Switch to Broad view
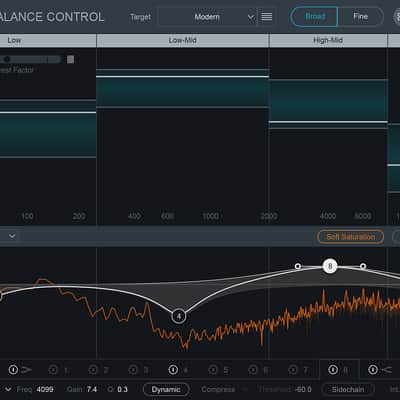400x400 pixels. click(x=314, y=16)
